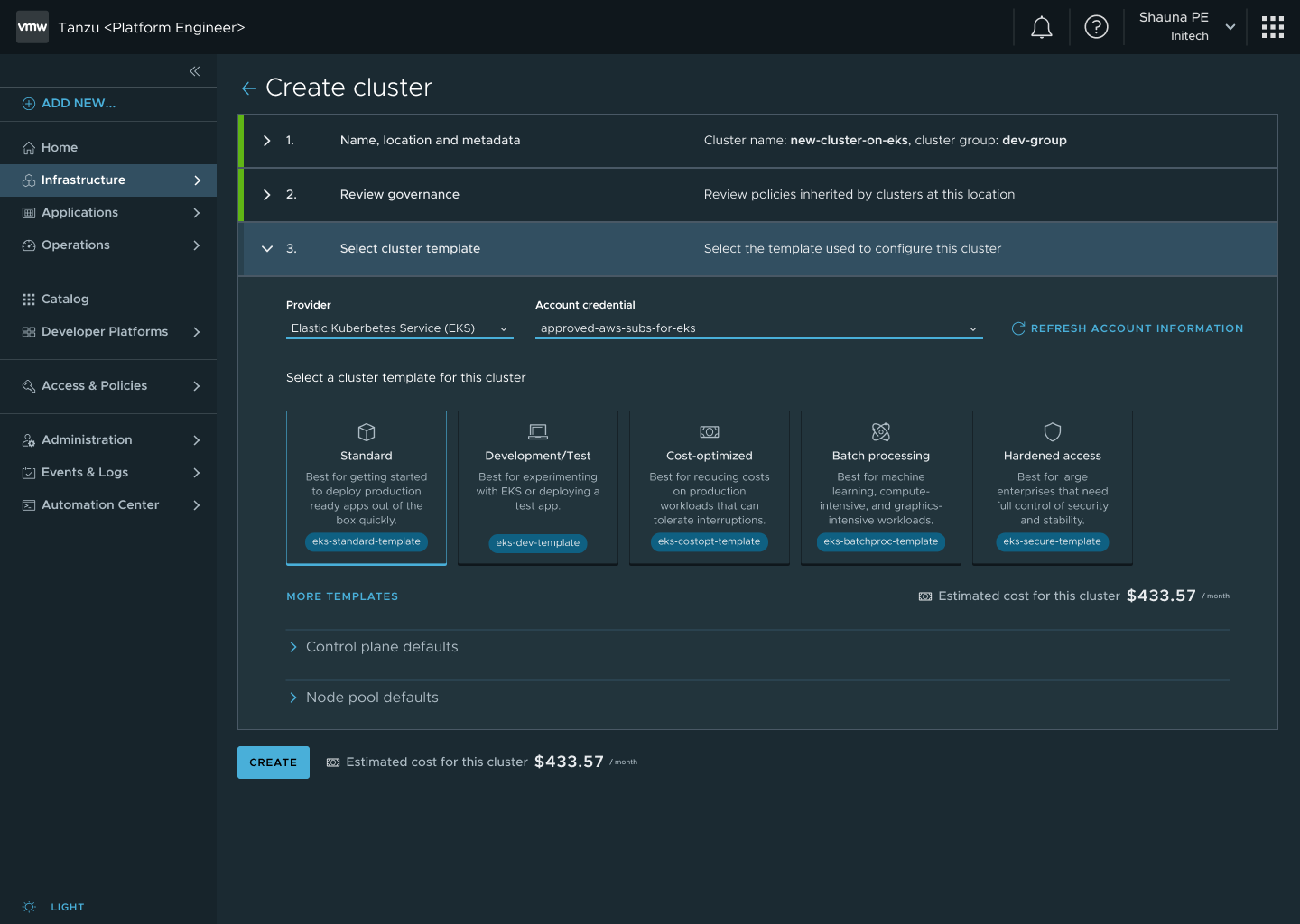This screenshot has width=1300, height=924.
Task: Go back using the arrow beside Create cluster
Action: click(x=249, y=88)
